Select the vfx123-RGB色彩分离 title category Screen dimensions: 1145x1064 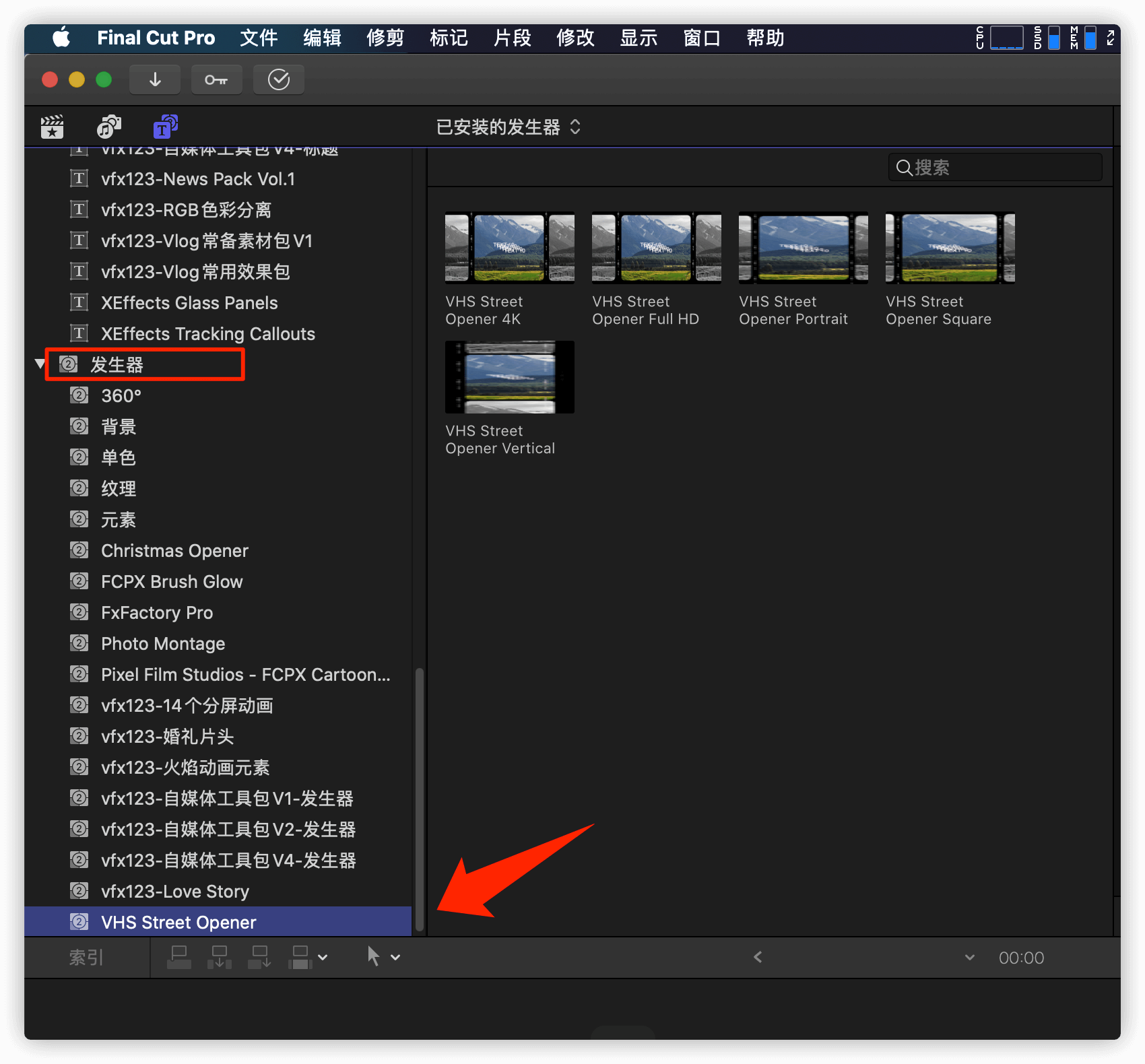218,209
